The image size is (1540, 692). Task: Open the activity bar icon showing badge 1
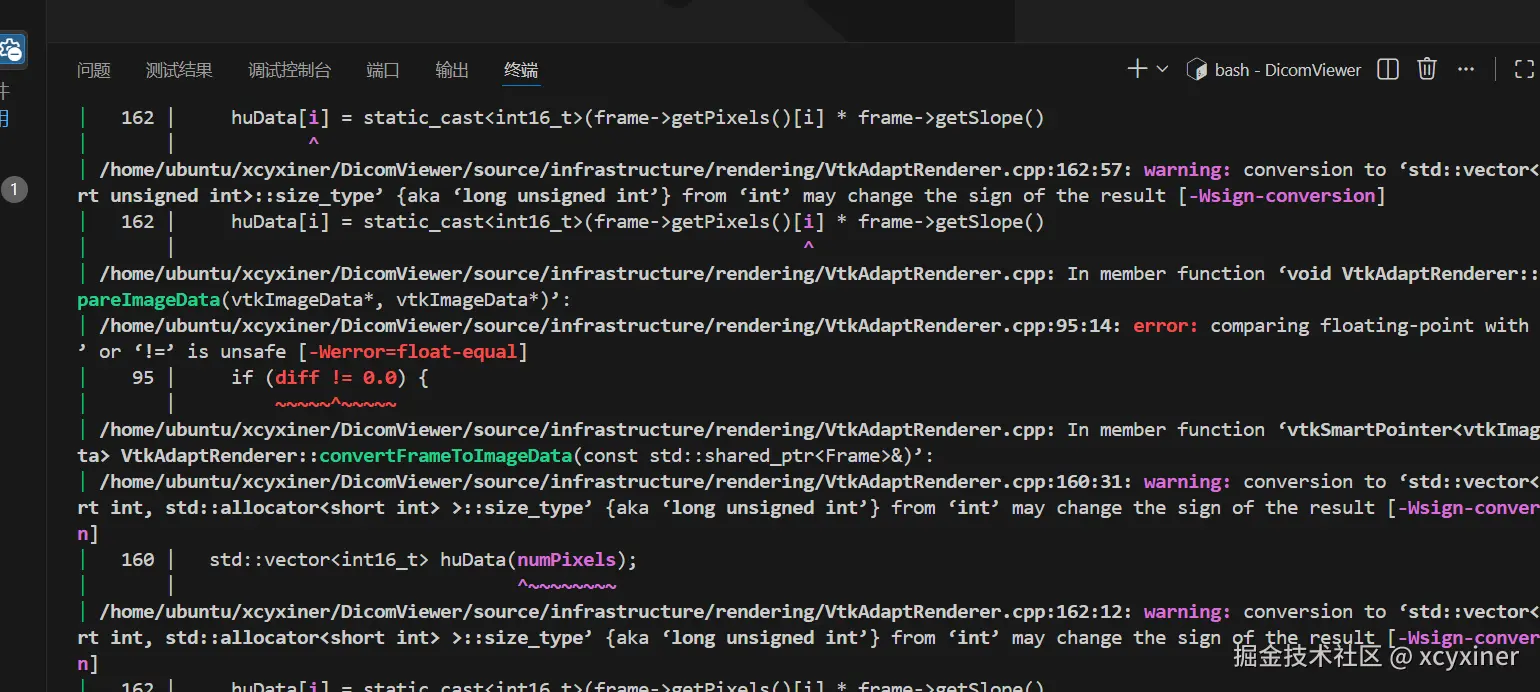tap(14, 189)
